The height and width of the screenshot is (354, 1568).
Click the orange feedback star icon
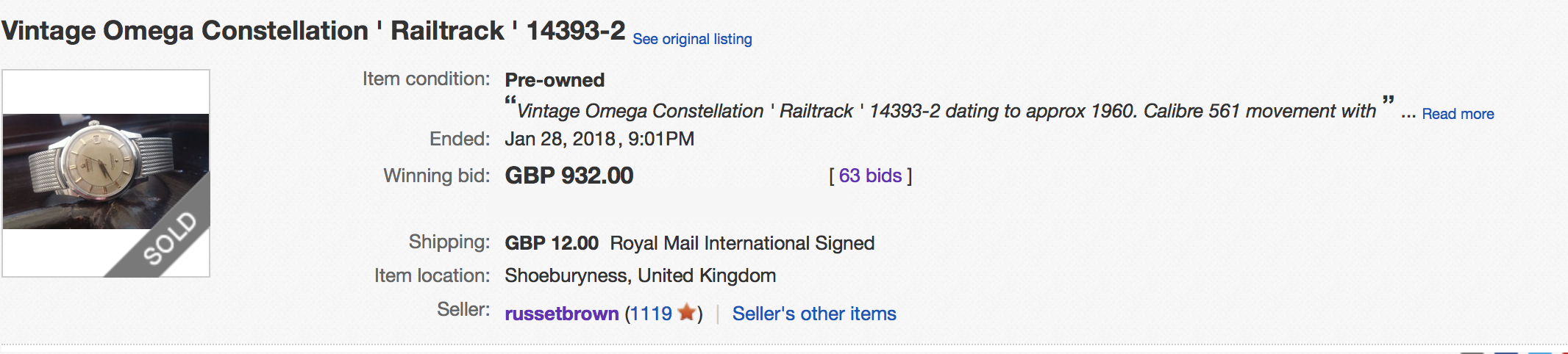pyautogui.click(x=687, y=313)
